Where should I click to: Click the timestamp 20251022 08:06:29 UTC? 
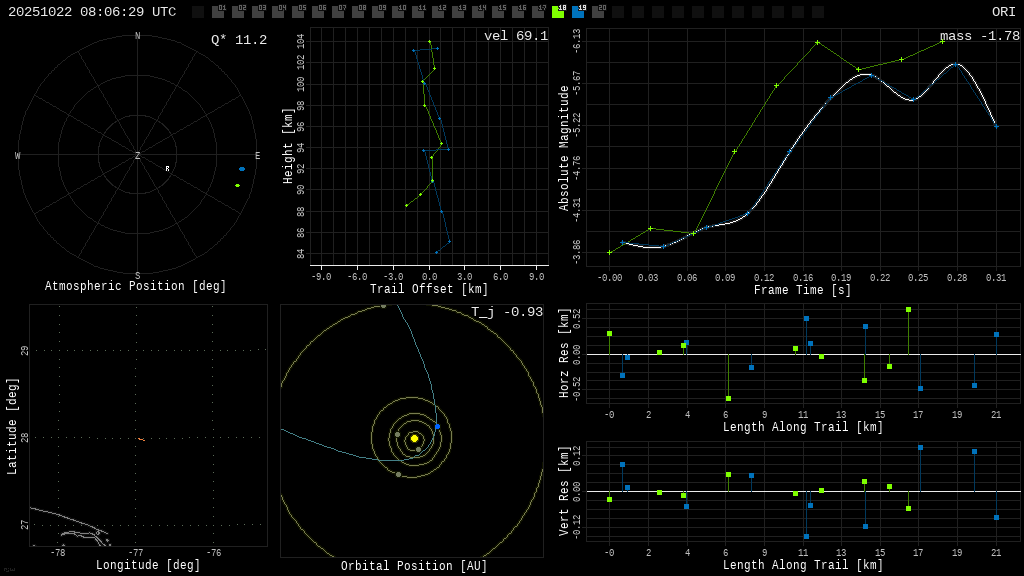[x=92, y=12]
